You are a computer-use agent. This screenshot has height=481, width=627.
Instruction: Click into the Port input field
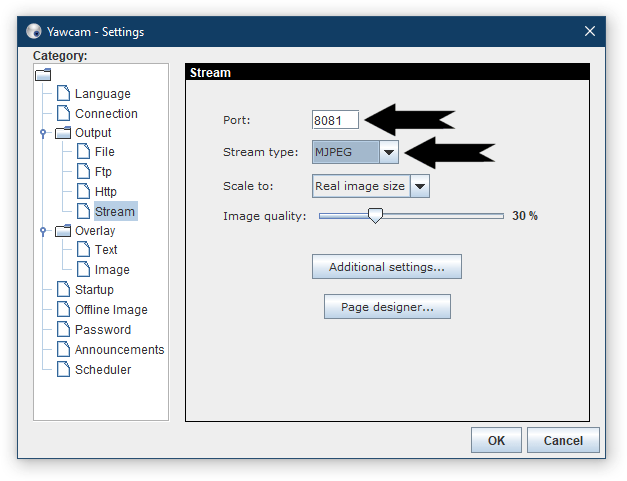point(335,120)
